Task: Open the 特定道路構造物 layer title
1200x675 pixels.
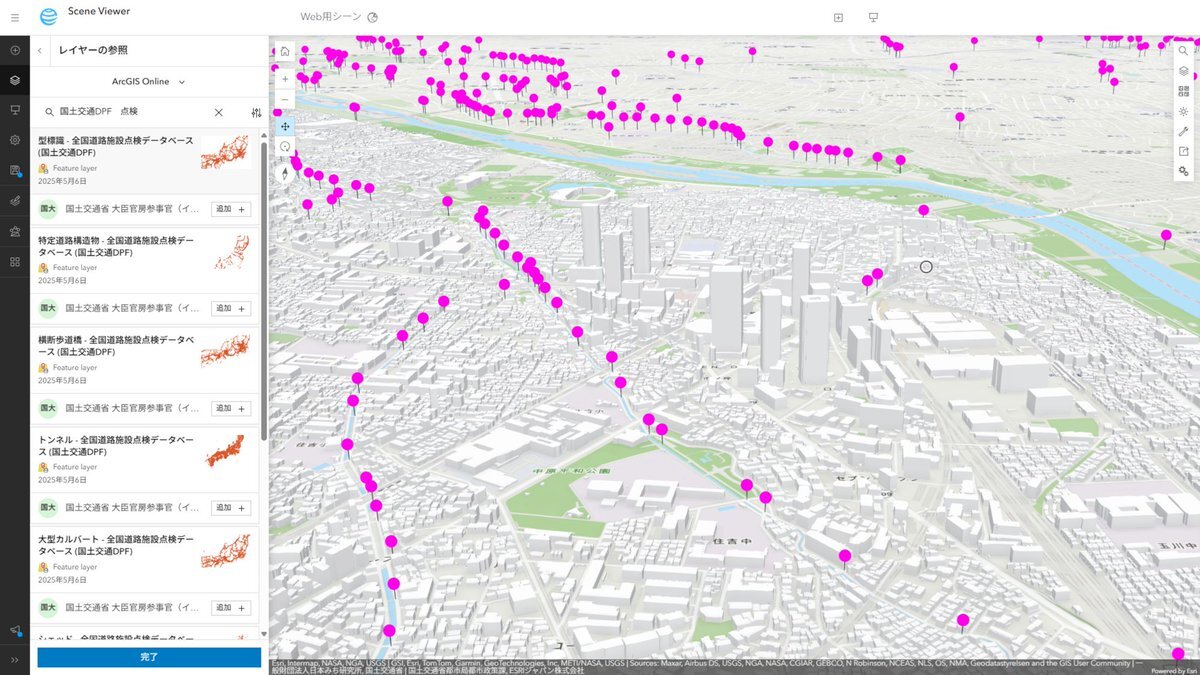Action: (x=116, y=247)
